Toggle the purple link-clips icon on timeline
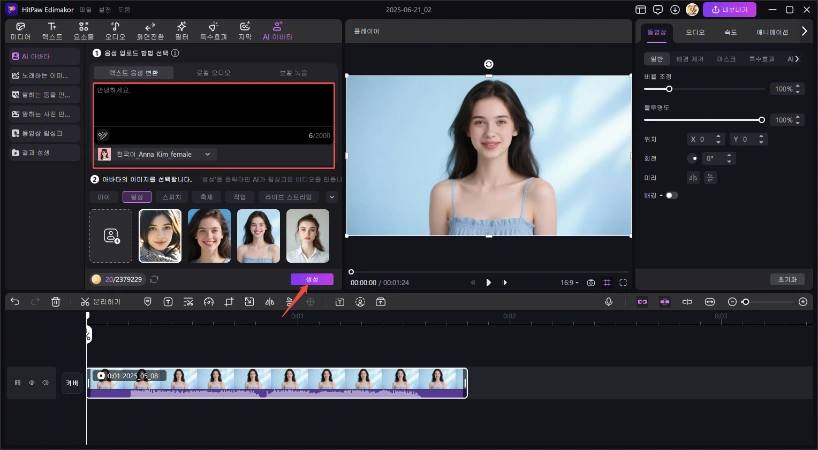This screenshot has width=818, height=450. 642,302
